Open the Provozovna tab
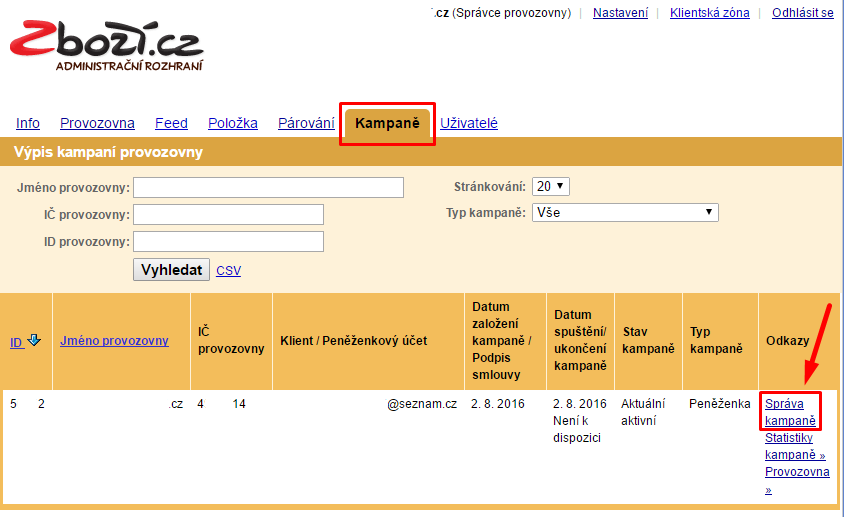The image size is (844, 517). click(x=97, y=123)
